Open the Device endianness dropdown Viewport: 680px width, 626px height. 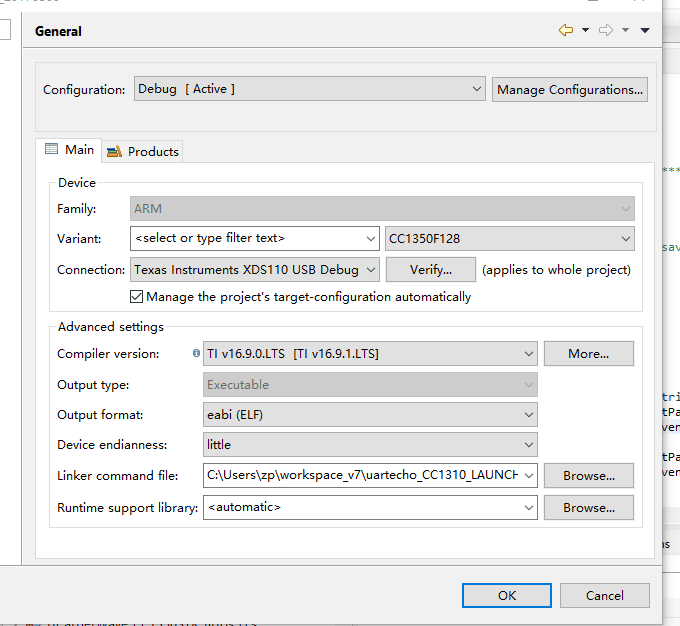370,445
